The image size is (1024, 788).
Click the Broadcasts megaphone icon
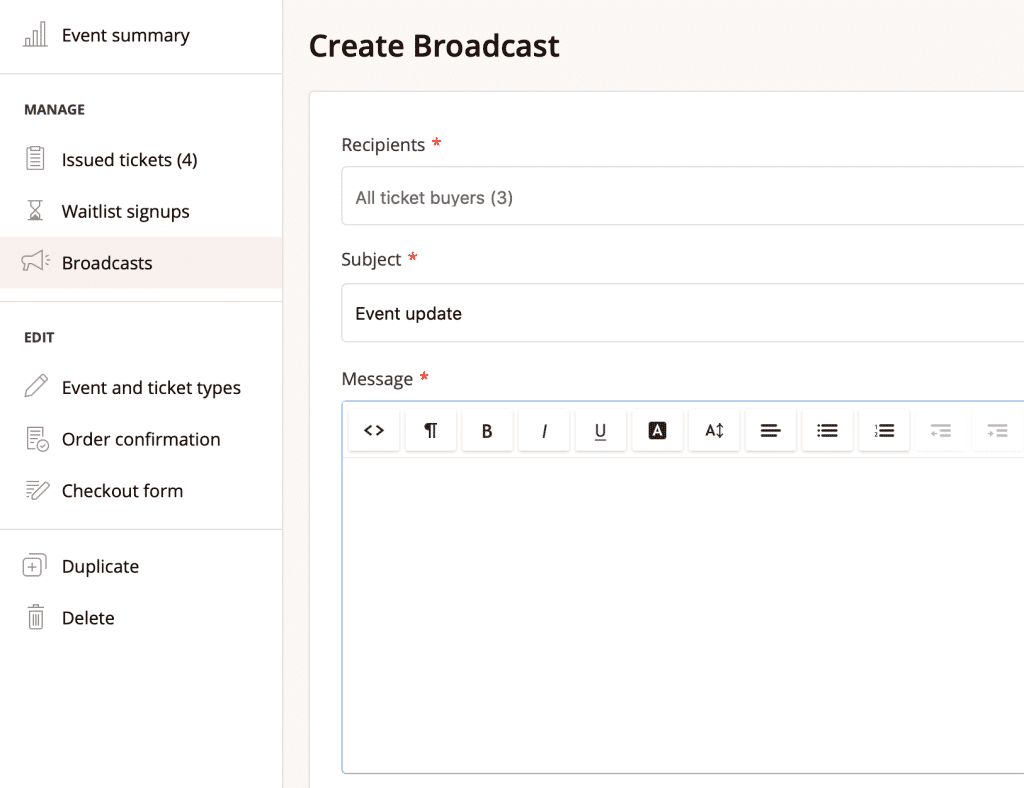pyautogui.click(x=35, y=260)
